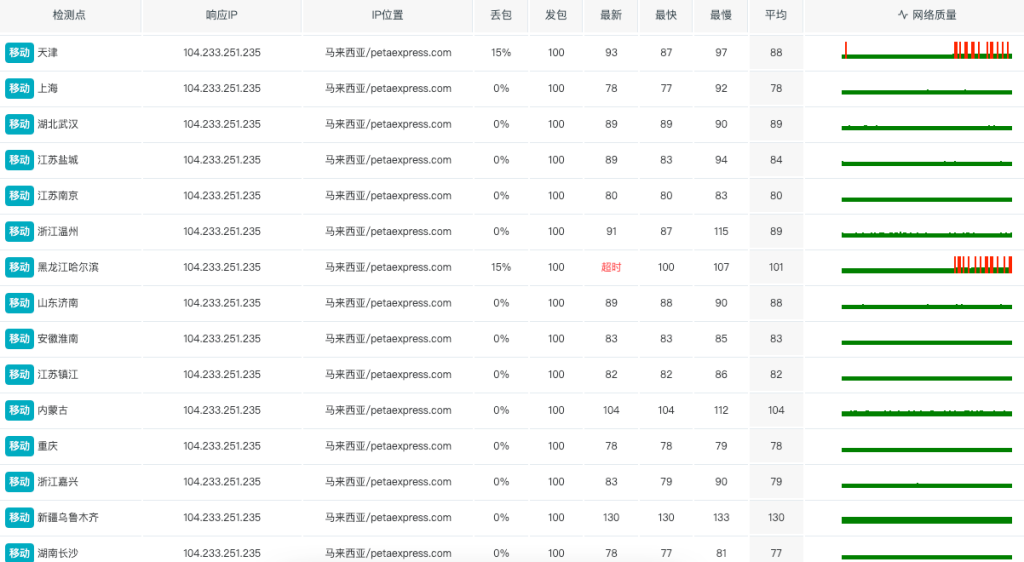Sort by the 丢包 column header

tap(501, 16)
